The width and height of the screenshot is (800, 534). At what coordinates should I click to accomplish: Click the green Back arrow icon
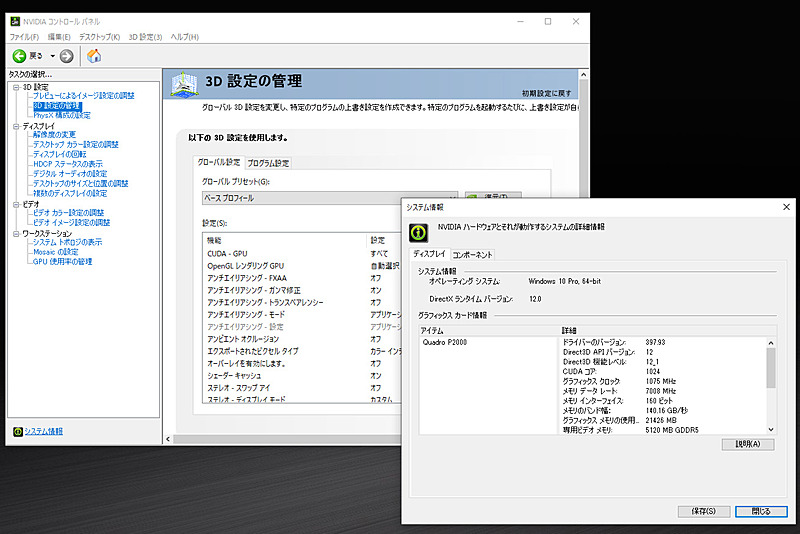[x=19, y=56]
